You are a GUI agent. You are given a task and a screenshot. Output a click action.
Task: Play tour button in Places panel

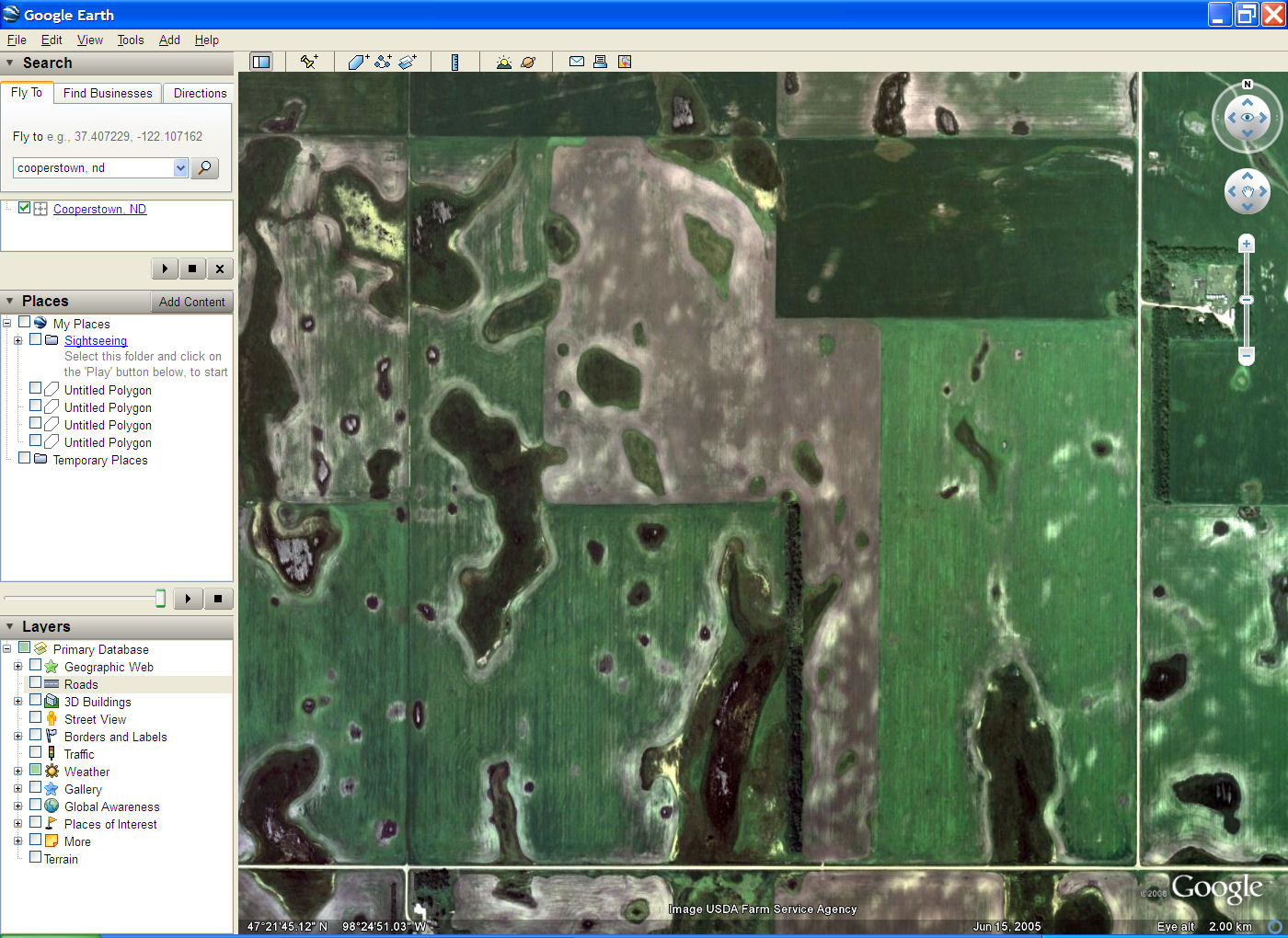pyautogui.click(x=188, y=599)
